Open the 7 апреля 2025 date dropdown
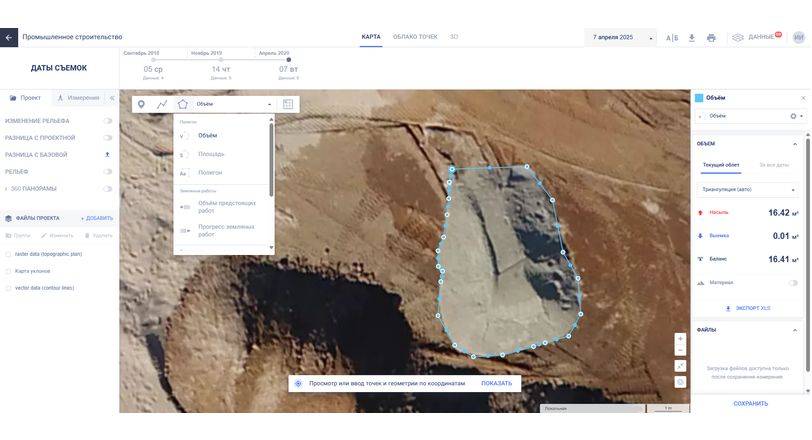The height and width of the screenshot is (440, 812). [x=621, y=37]
